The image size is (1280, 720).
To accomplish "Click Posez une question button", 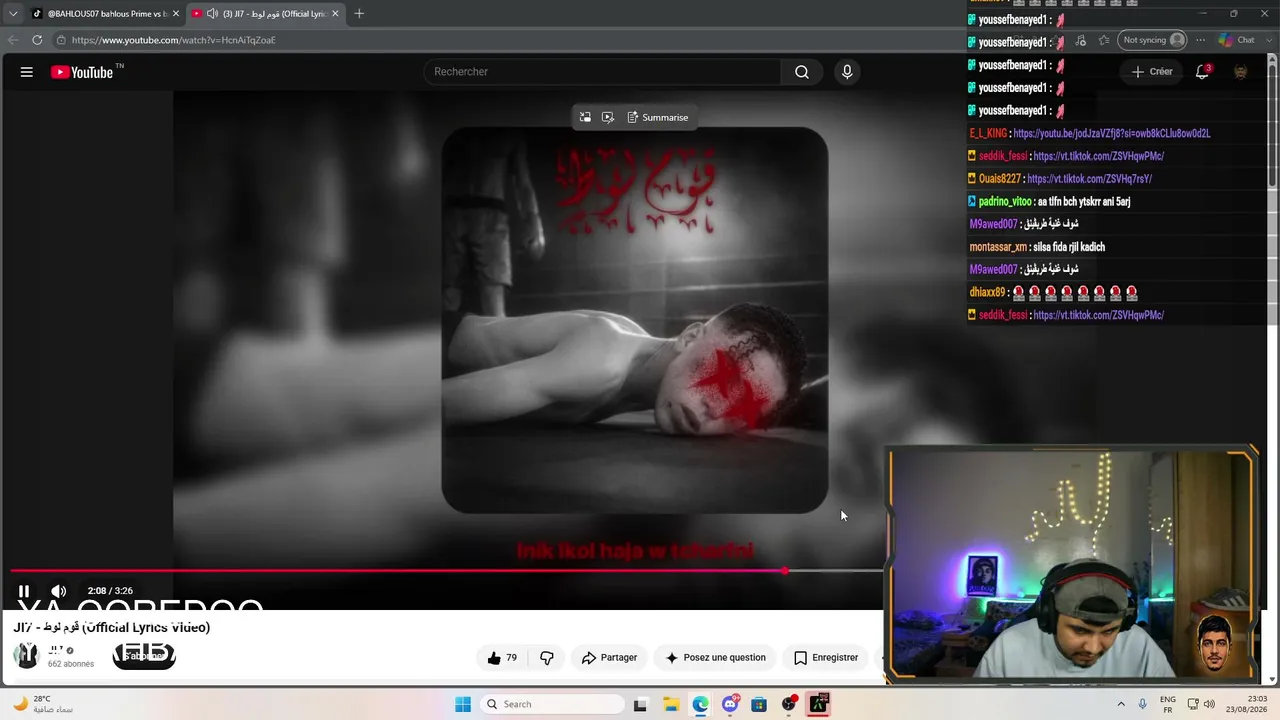I will tap(715, 658).
